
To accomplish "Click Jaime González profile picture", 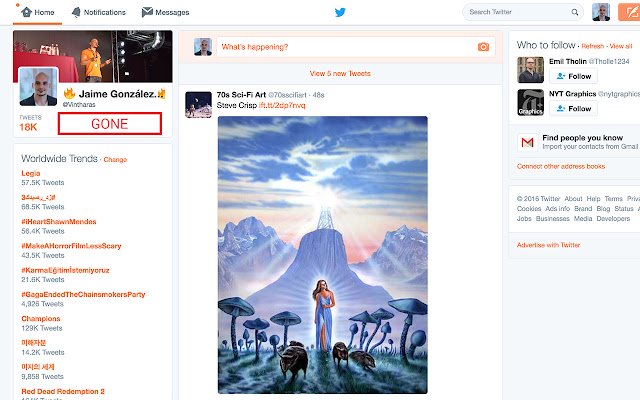I will (x=38, y=87).
